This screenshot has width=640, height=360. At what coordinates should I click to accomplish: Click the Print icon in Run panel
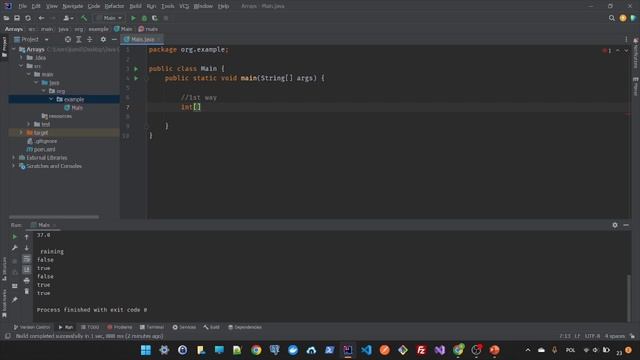pos(27,280)
